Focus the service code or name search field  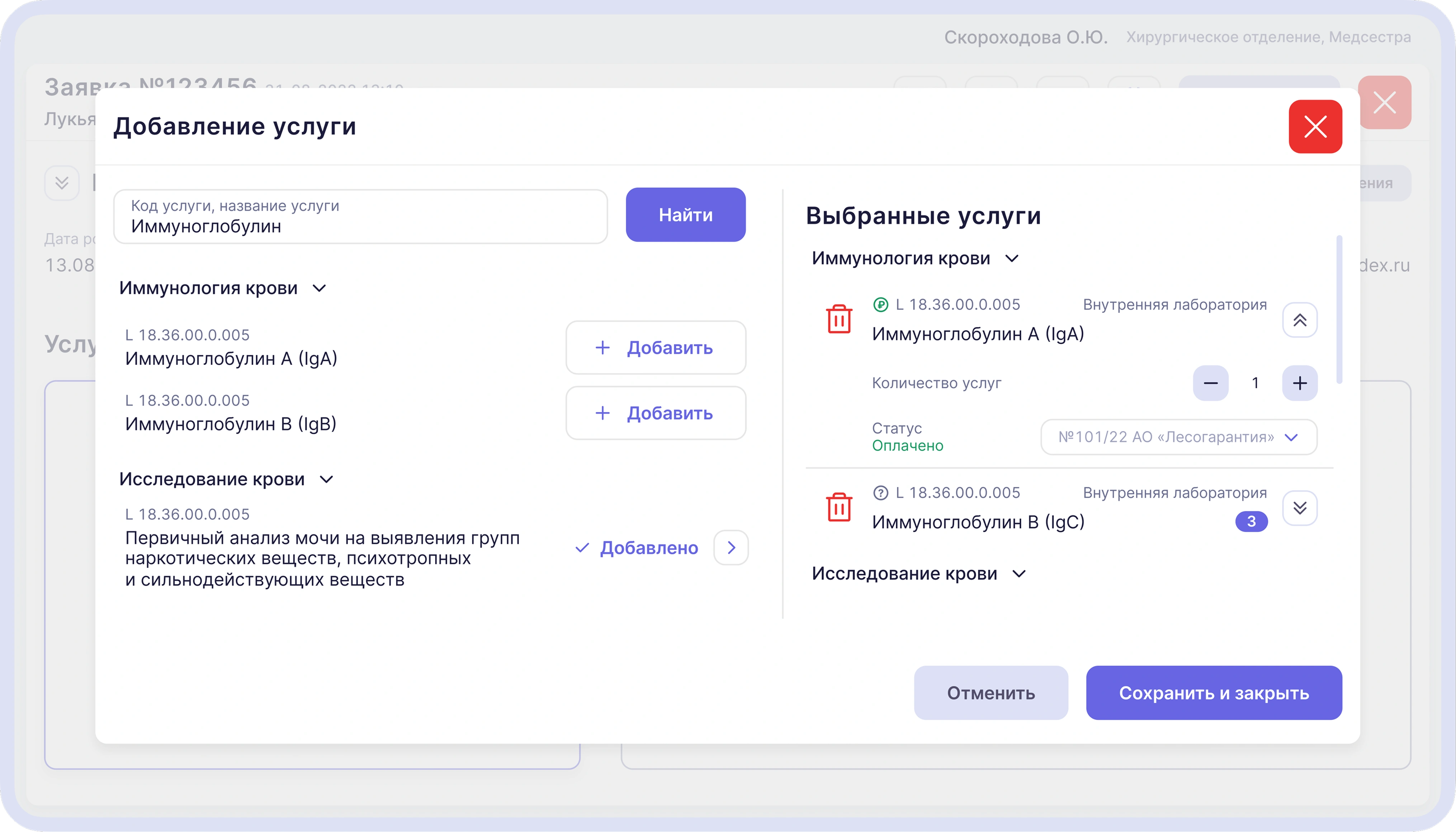click(360, 217)
